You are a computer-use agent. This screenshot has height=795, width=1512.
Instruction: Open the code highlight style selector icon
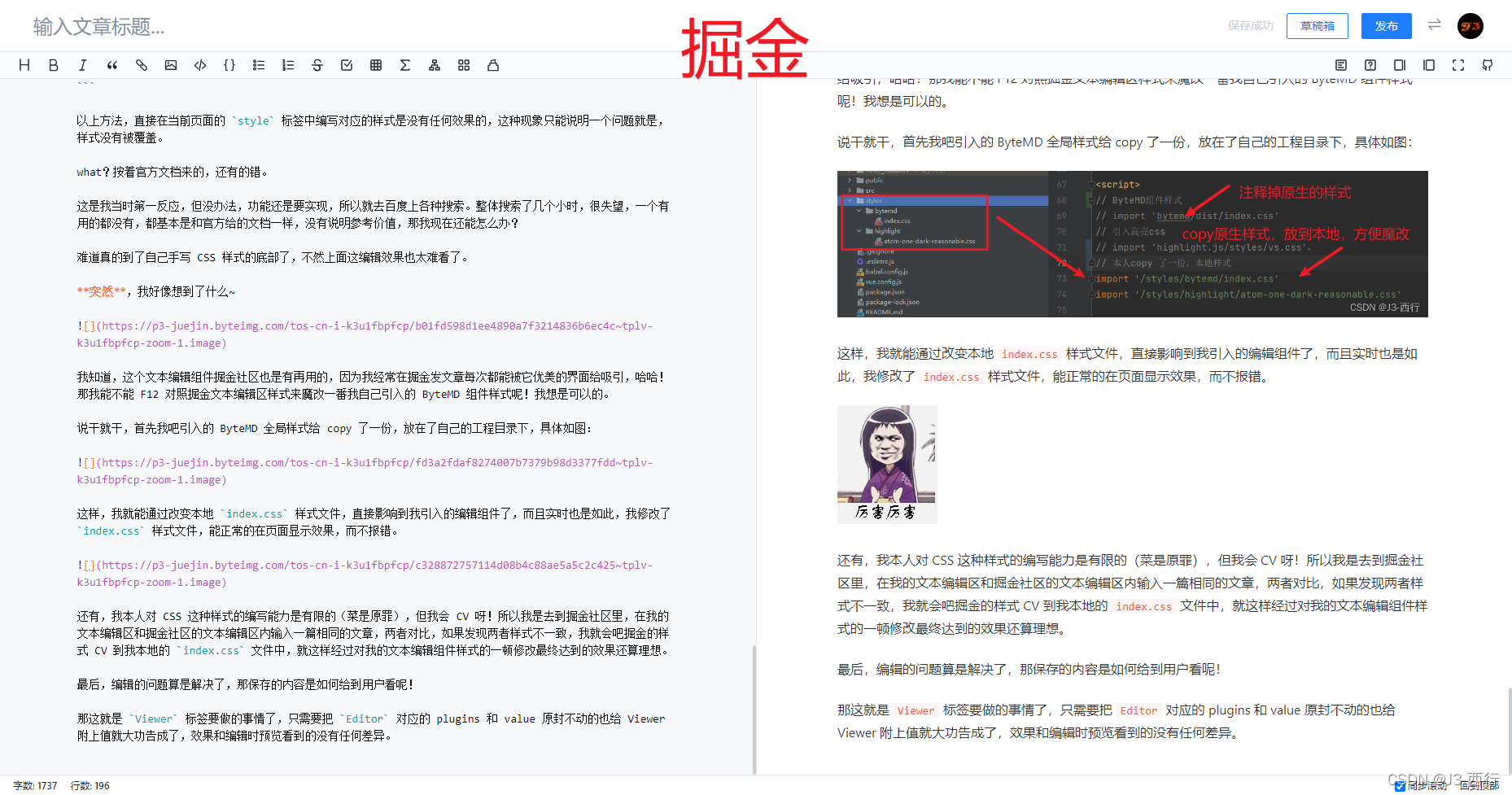tap(493, 65)
